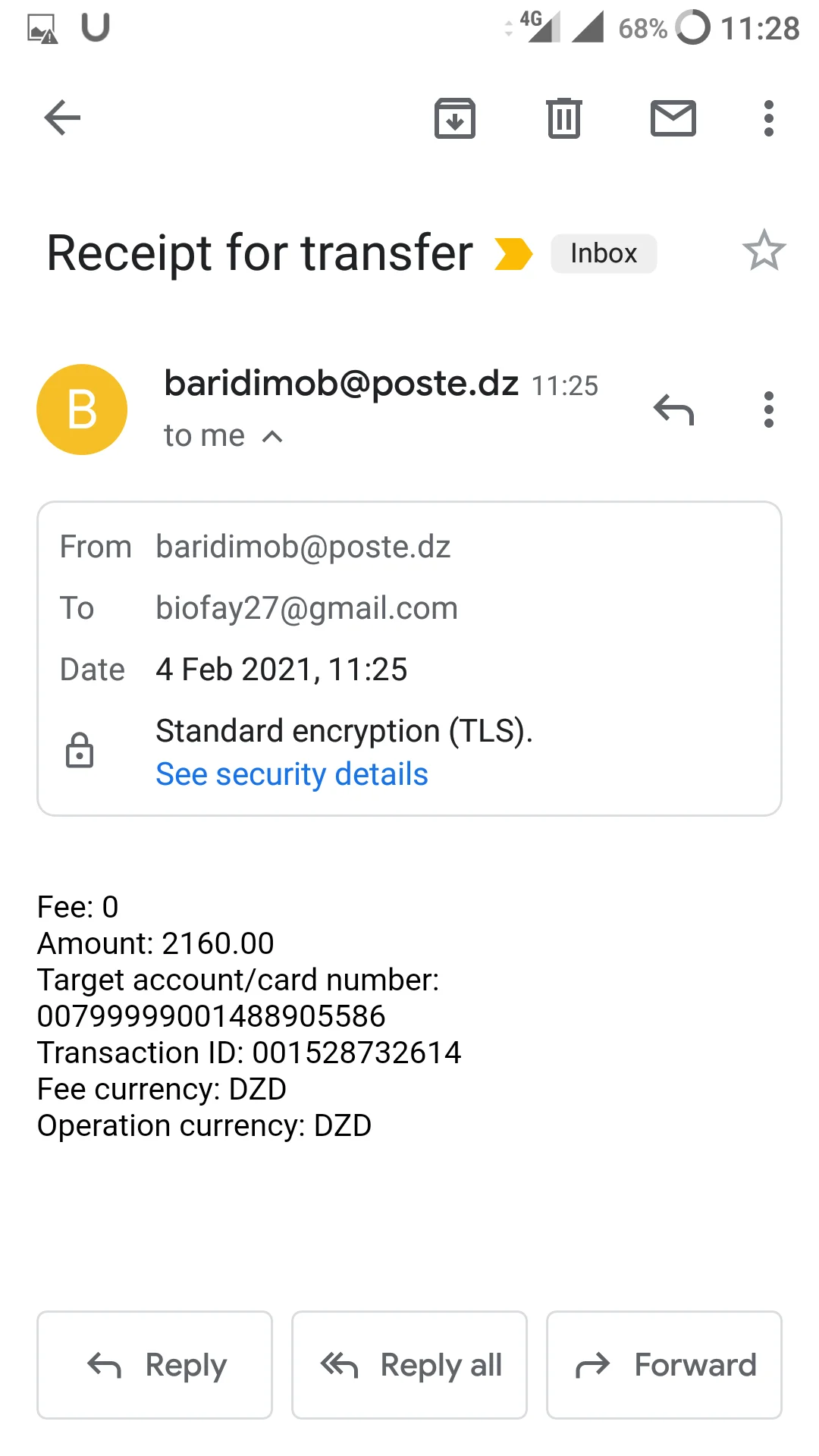Delete the email via trash icon

click(x=564, y=118)
